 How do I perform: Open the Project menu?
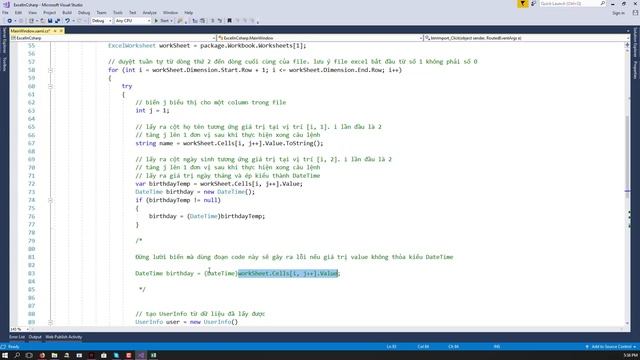(49, 13)
